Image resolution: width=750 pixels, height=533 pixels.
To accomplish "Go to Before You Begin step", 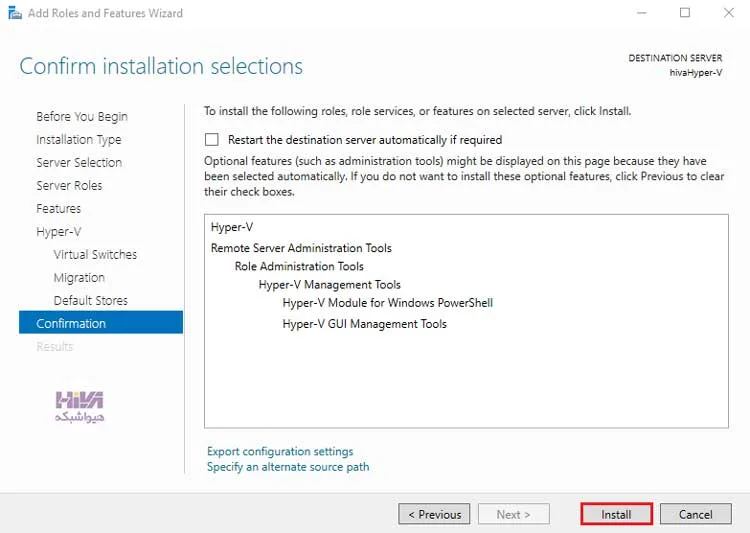I will click(82, 116).
